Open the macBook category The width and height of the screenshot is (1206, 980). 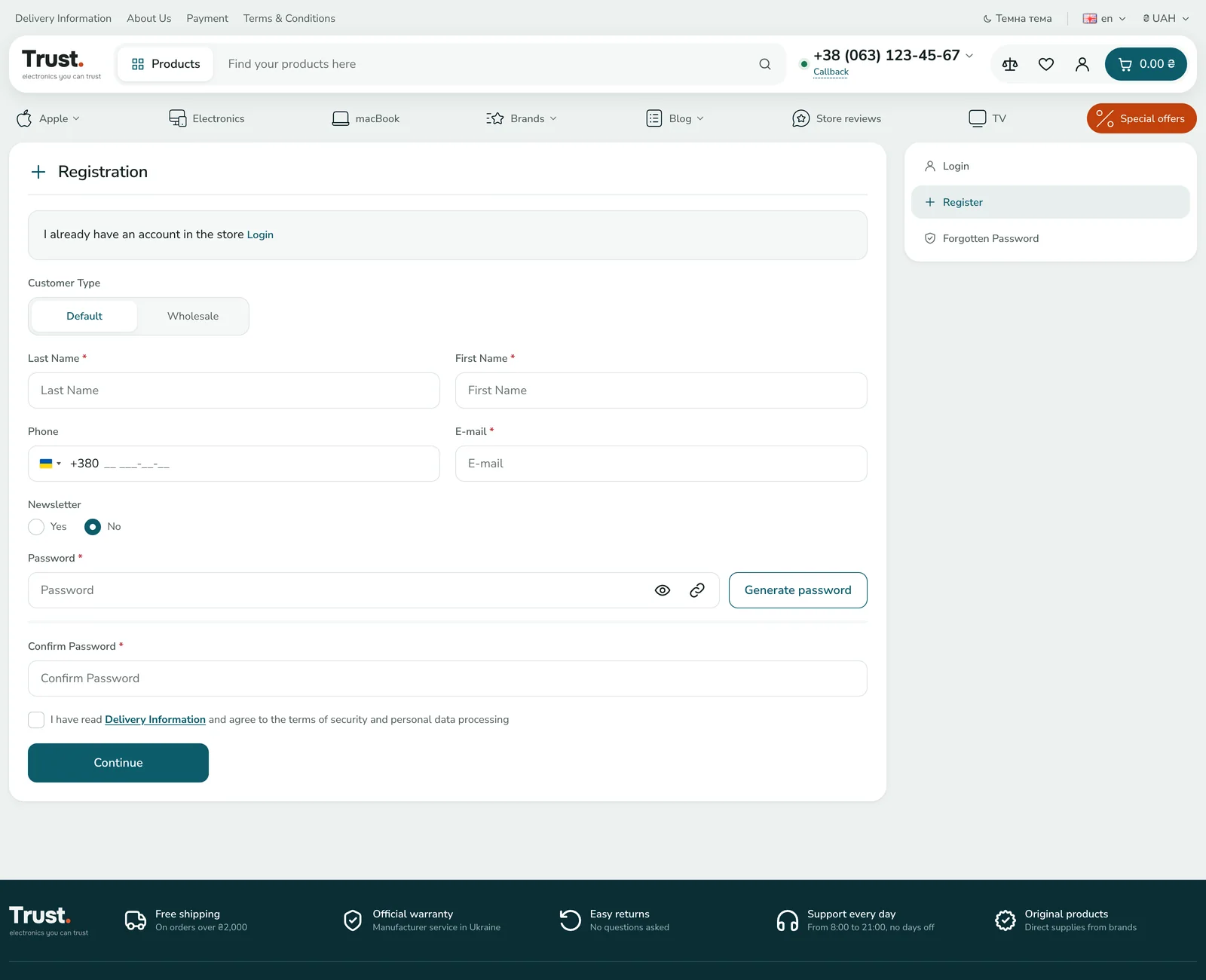coord(366,118)
